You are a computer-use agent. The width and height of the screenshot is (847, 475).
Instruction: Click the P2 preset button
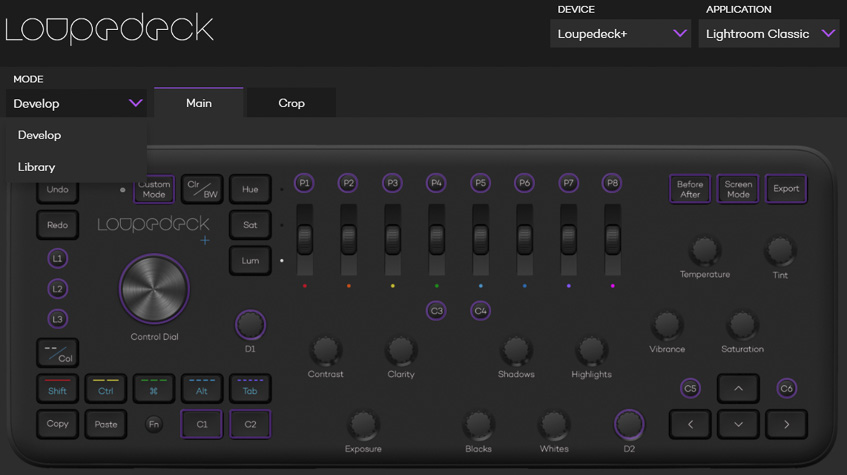tap(348, 183)
